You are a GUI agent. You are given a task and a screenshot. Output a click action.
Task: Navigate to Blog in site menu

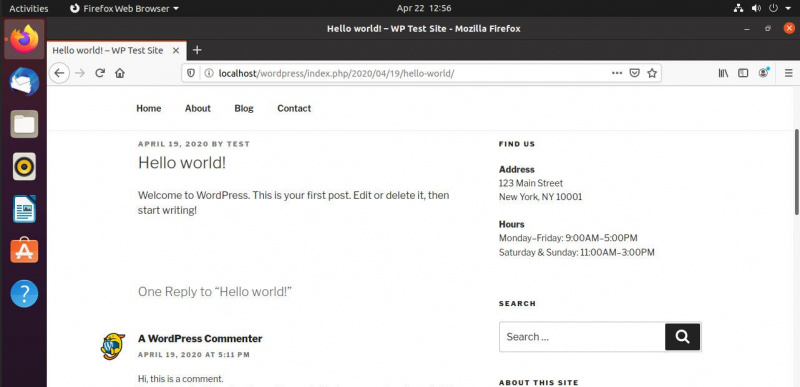(x=244, y=108)
